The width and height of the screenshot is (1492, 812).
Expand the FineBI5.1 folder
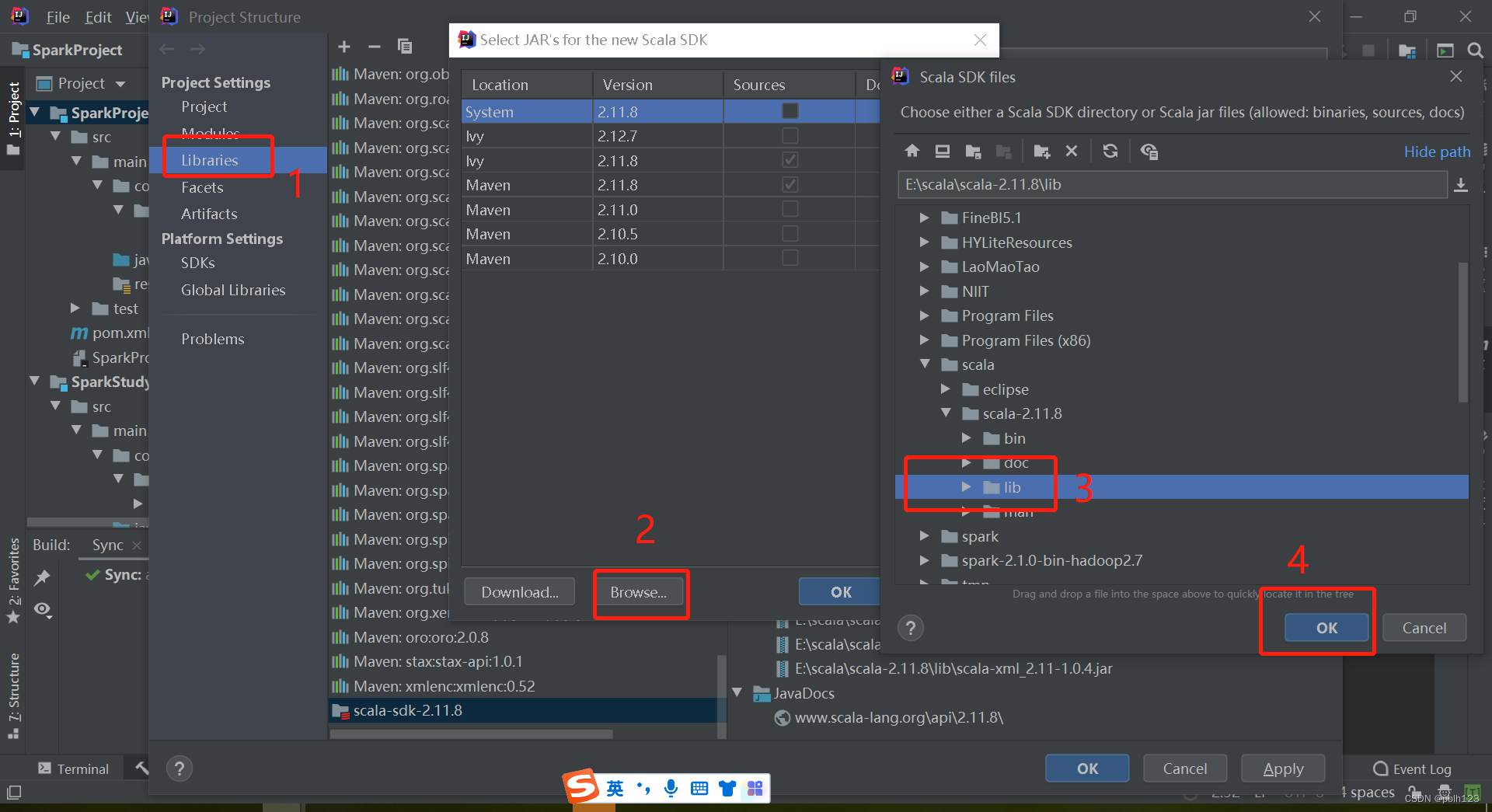(924, 218)
